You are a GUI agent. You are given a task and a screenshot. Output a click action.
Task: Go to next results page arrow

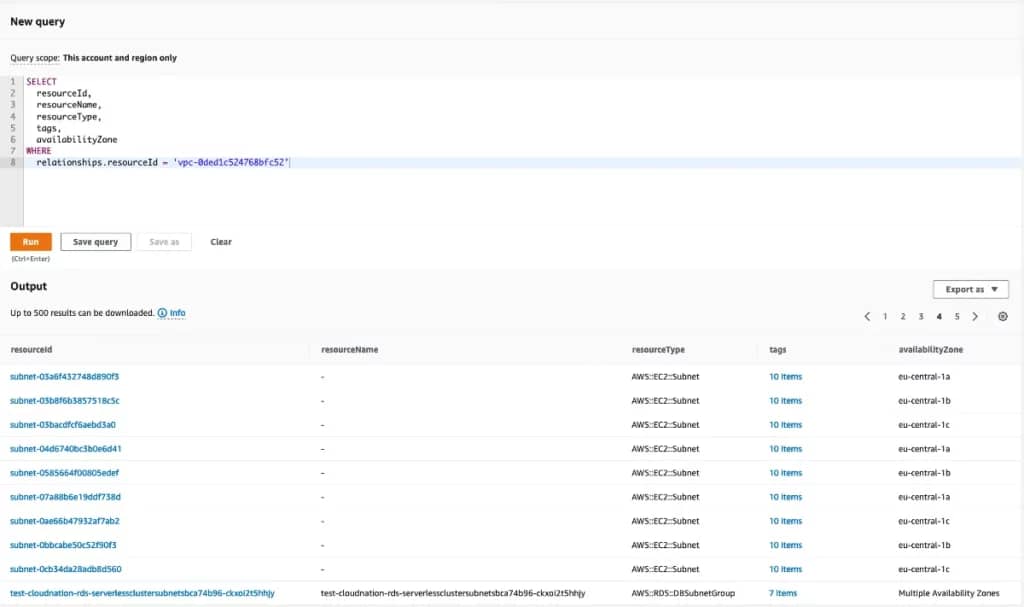975,316
